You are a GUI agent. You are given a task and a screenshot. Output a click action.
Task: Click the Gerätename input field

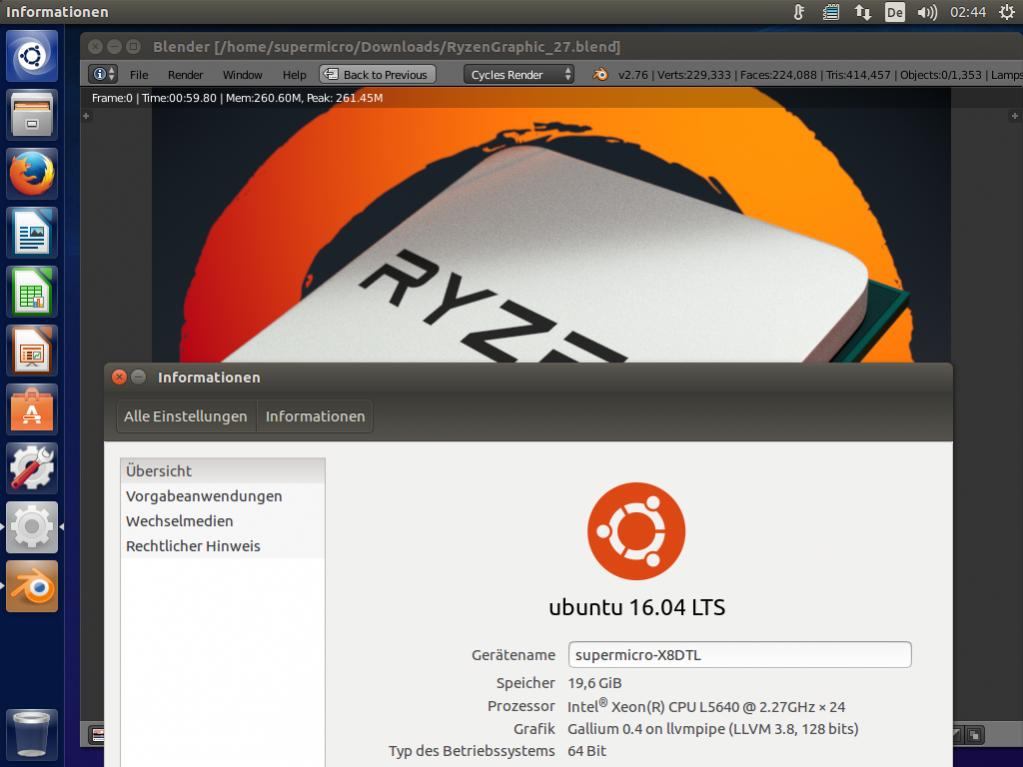(739, 654)
